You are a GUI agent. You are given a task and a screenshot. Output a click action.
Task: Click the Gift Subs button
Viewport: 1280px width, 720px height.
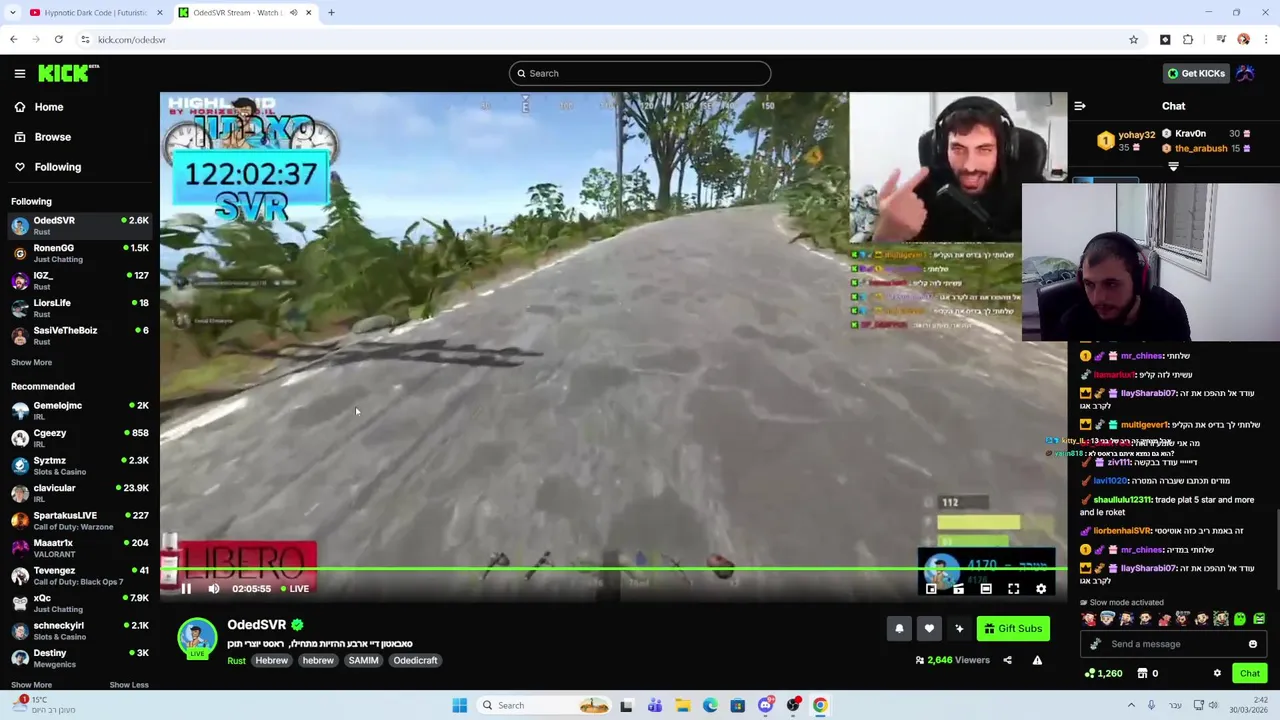(1013, 628)
